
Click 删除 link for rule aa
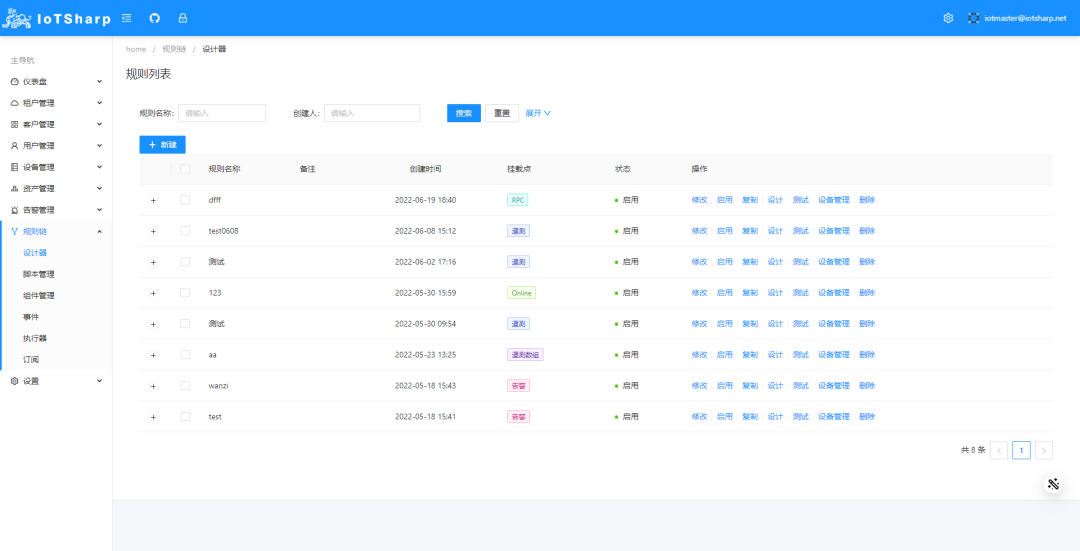pyautogui.click(x=866, y=355)
